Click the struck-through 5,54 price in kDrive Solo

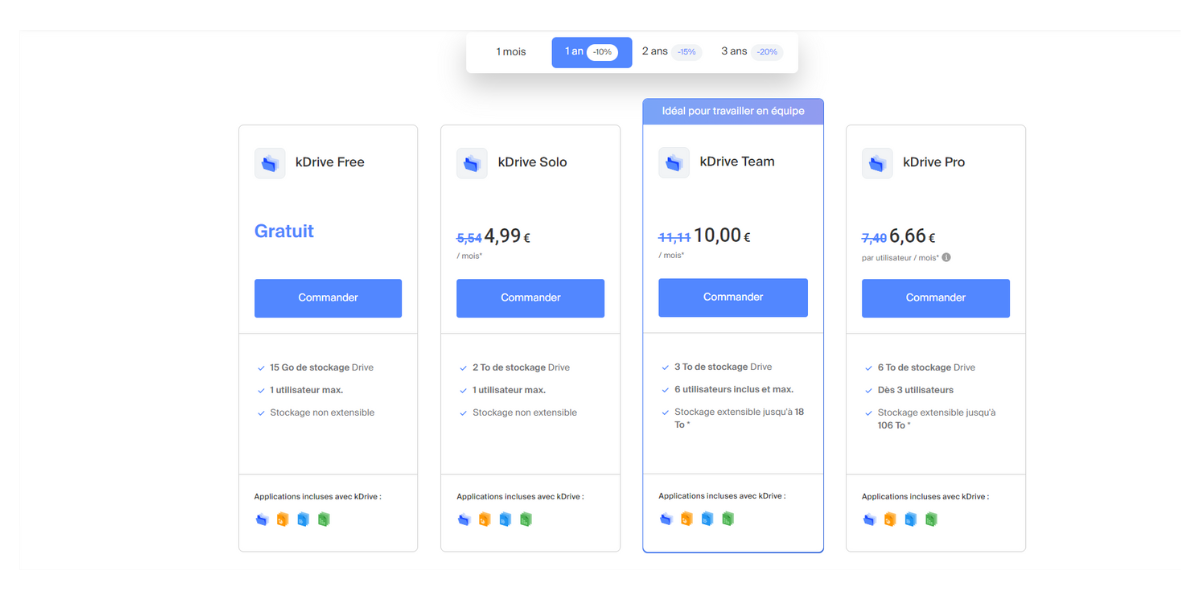point(469,238)
